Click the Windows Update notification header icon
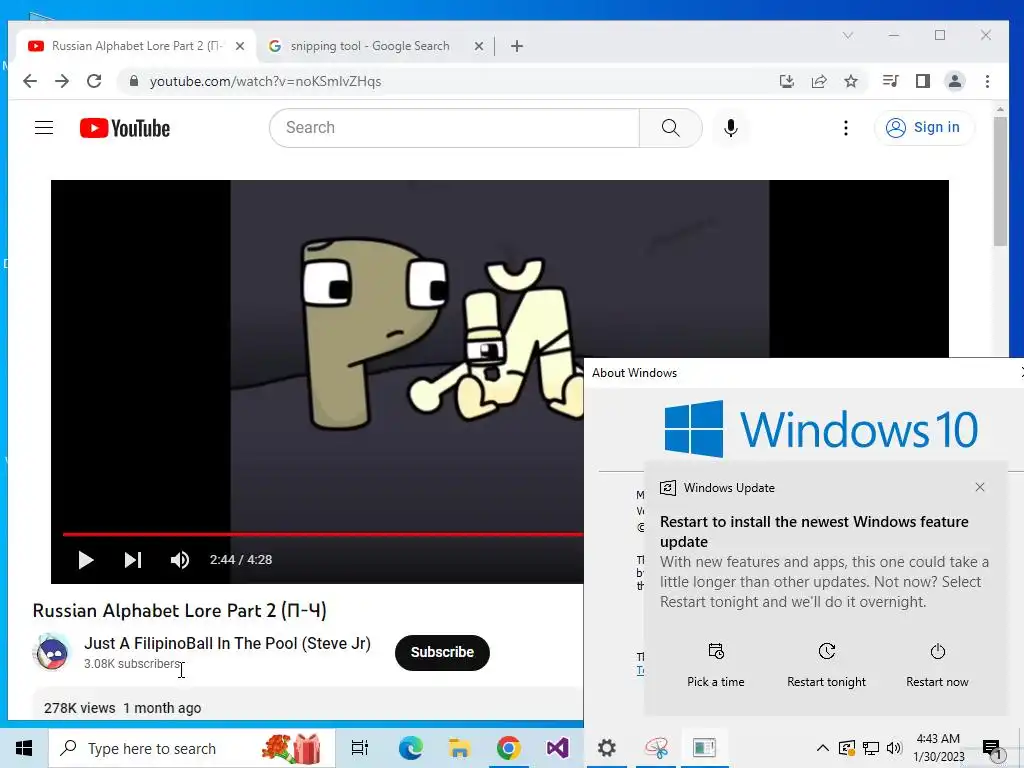This screenshot has width=1024, height=768. pyautogui.click(x=667, y=488)
